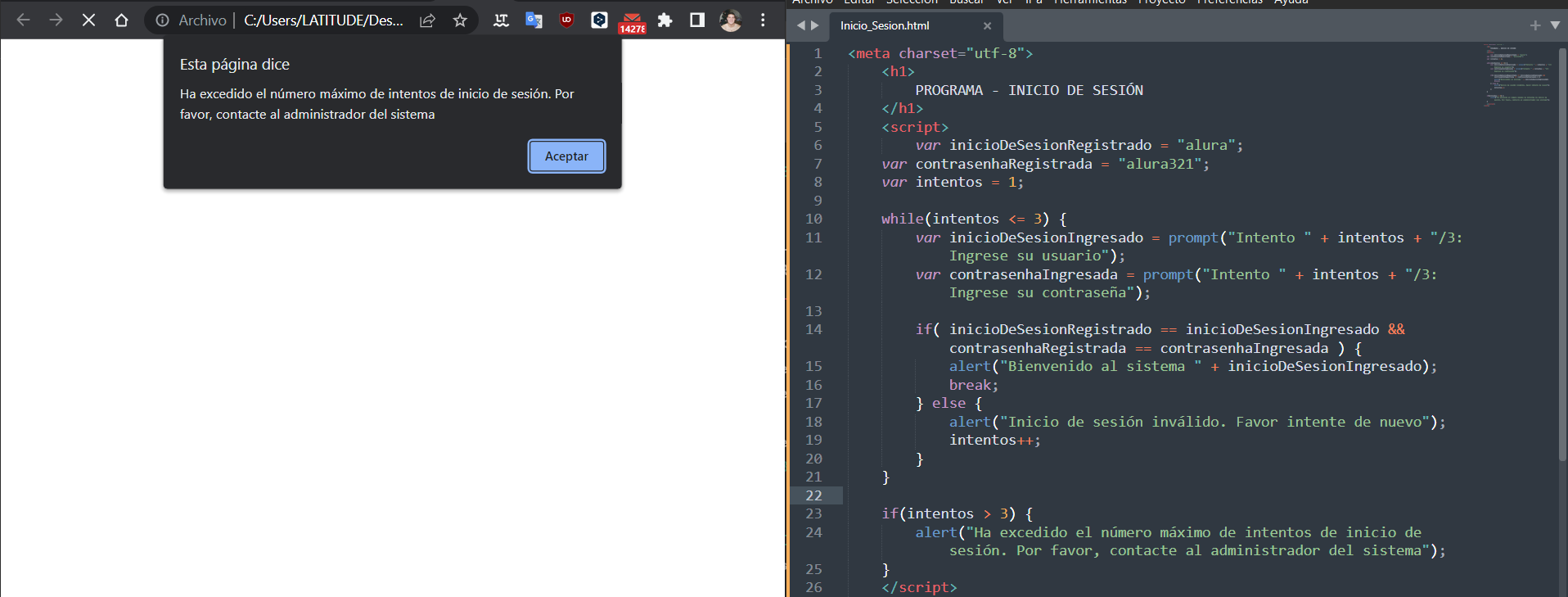Go to previous tab arrow in Sublime Text
This screenshot has height=597, width=1568.
click(801, 25)
